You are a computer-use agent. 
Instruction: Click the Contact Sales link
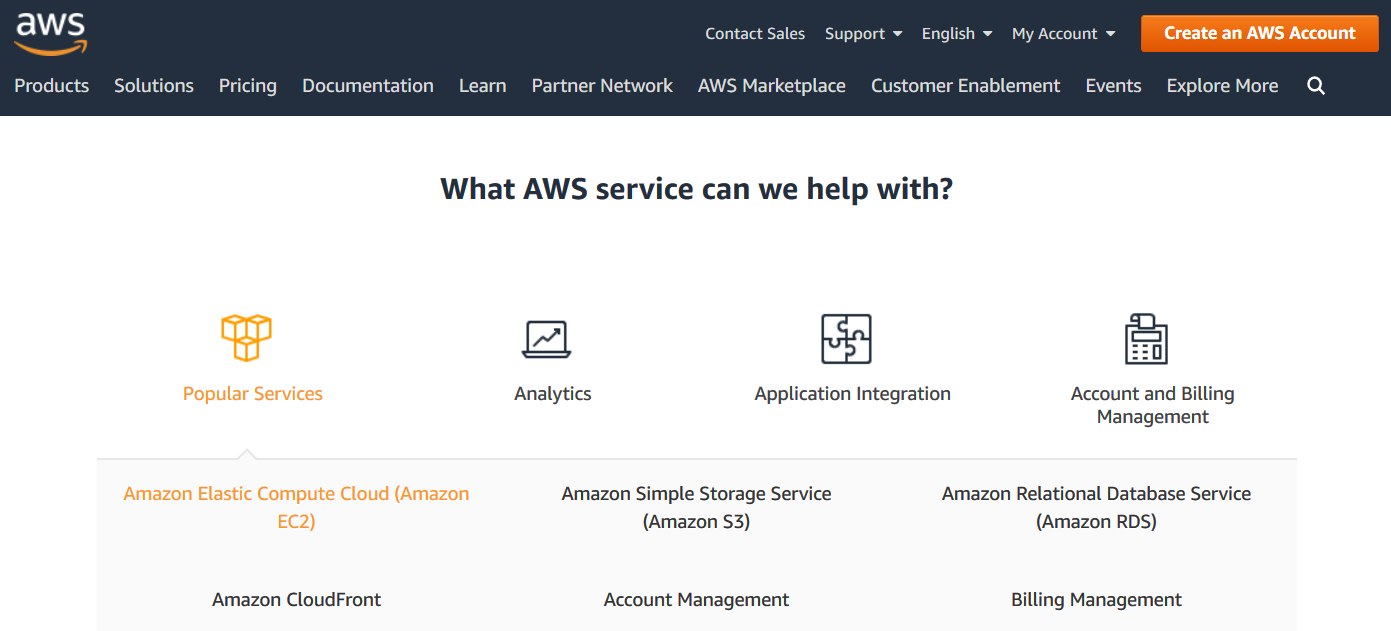coord(755,33)
